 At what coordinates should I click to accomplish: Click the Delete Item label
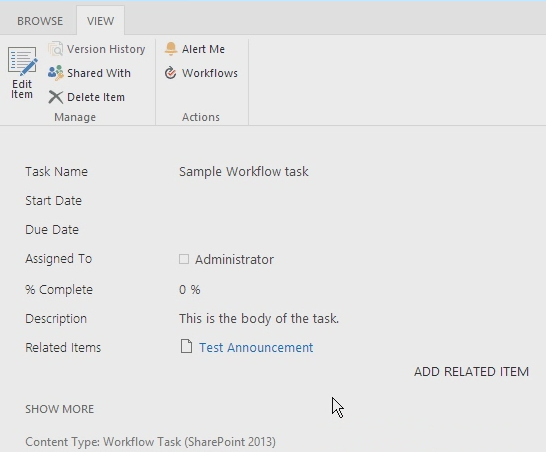(96, 97)
